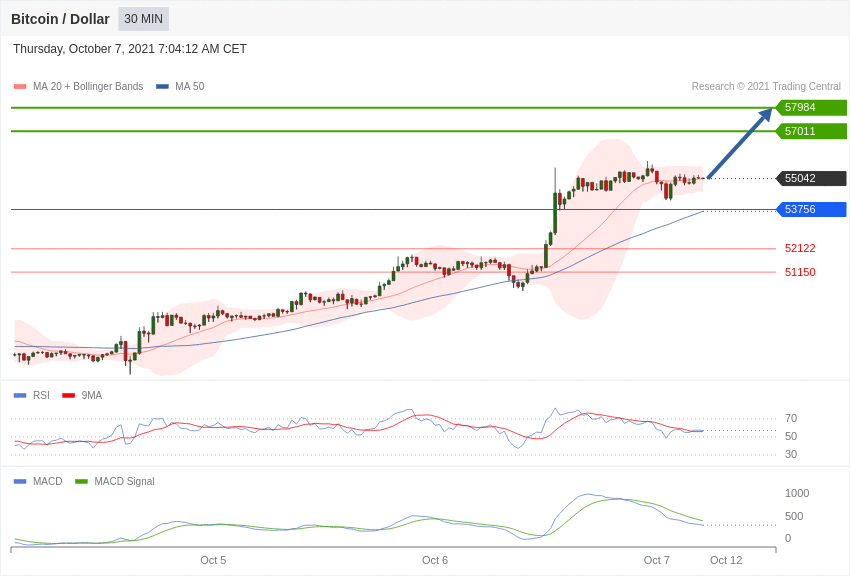Click the 30 MIN timeframe button
This screenshot has height=576, width=850.
click(143, 19)
